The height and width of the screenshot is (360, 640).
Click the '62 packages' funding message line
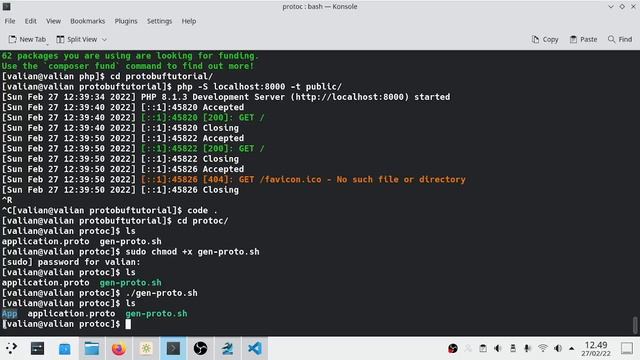point(130,56)
